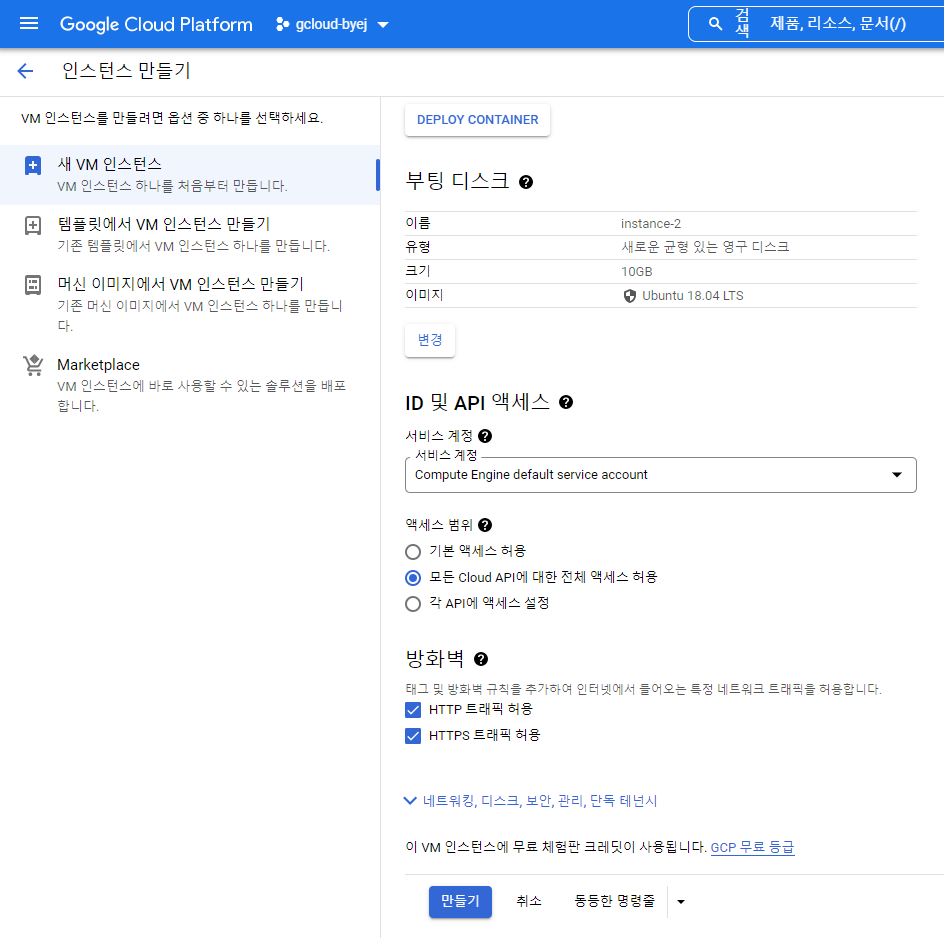Open help icon next to 방화벽
Image resolution: width=944 pixels, height=938 pixels.
(x=480, y=659)
